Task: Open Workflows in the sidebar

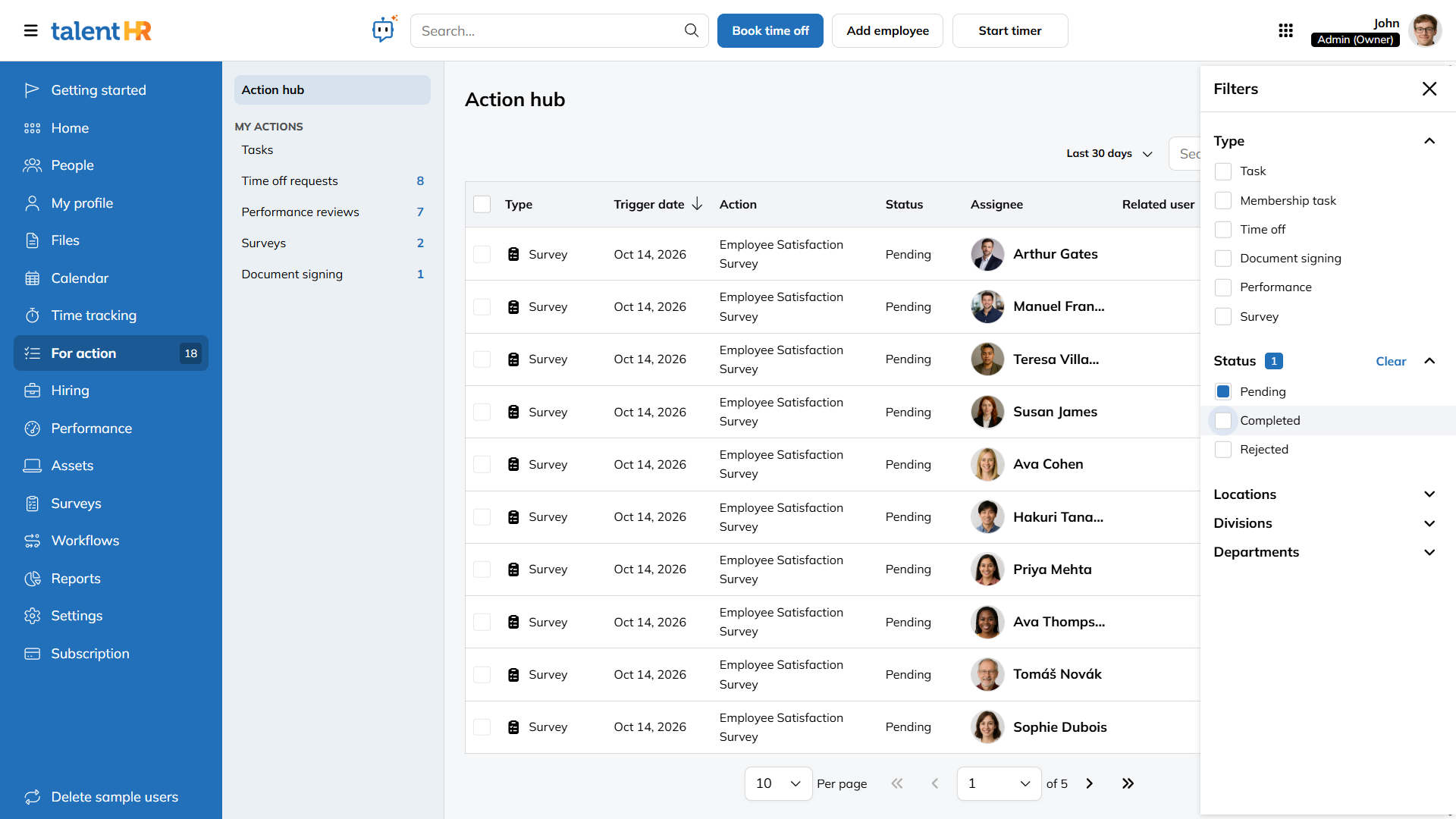Action: (111, 541)
